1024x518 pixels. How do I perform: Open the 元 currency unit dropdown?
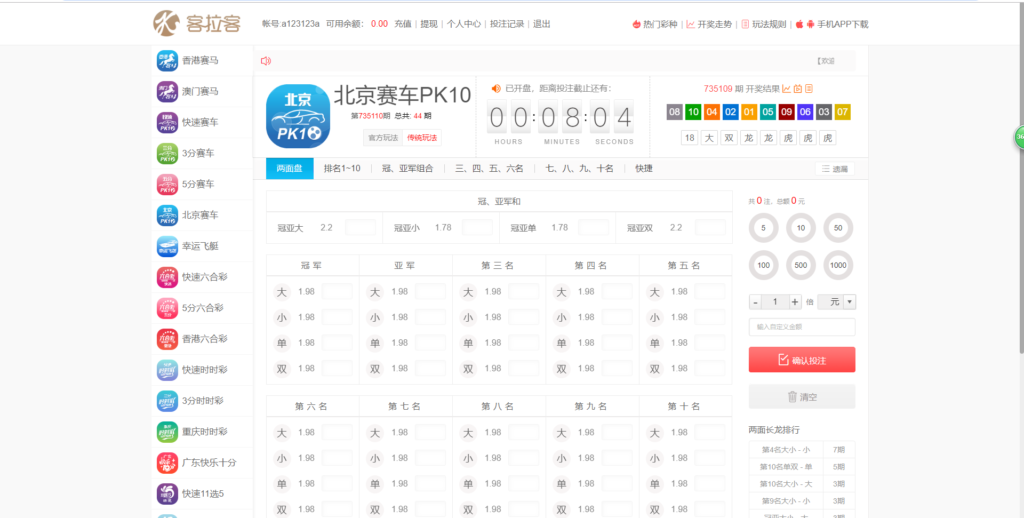[836, 301]
